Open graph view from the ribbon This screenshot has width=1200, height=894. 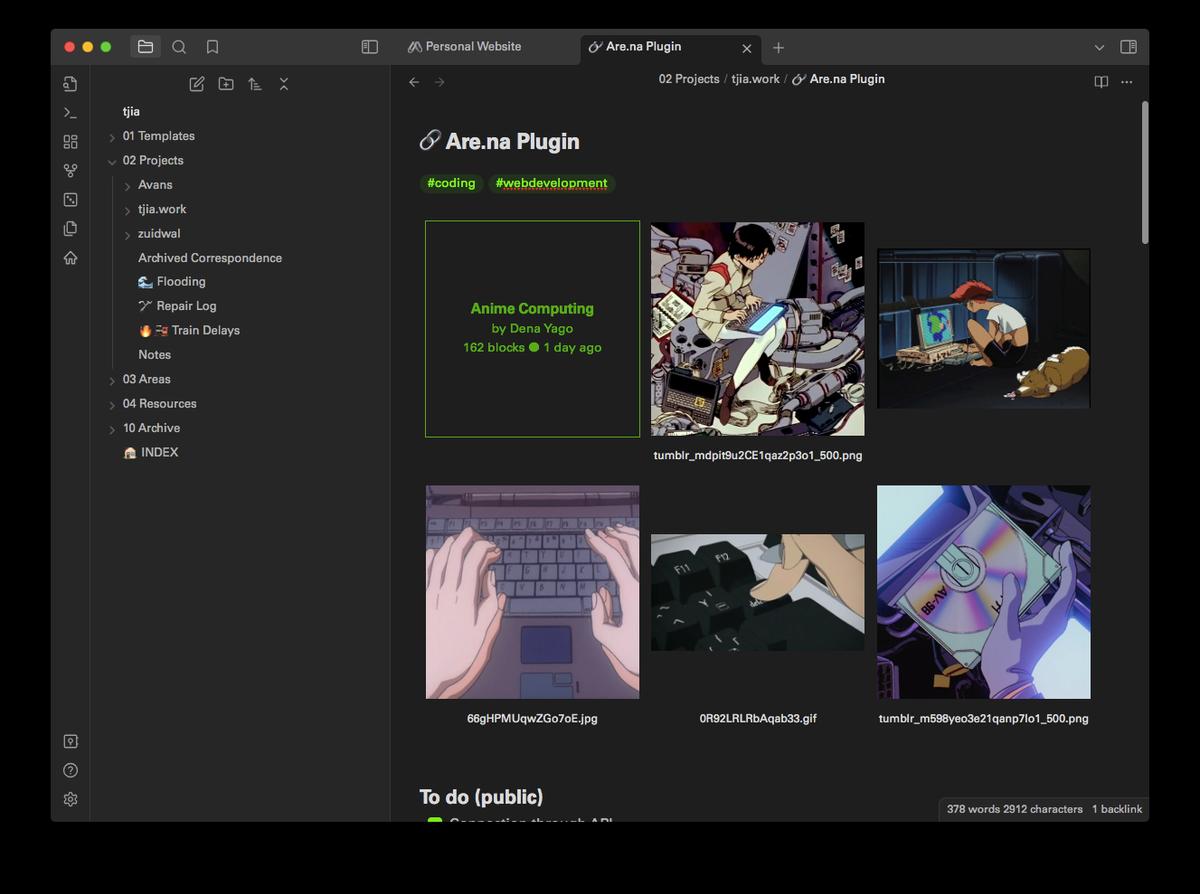point(70,171)
